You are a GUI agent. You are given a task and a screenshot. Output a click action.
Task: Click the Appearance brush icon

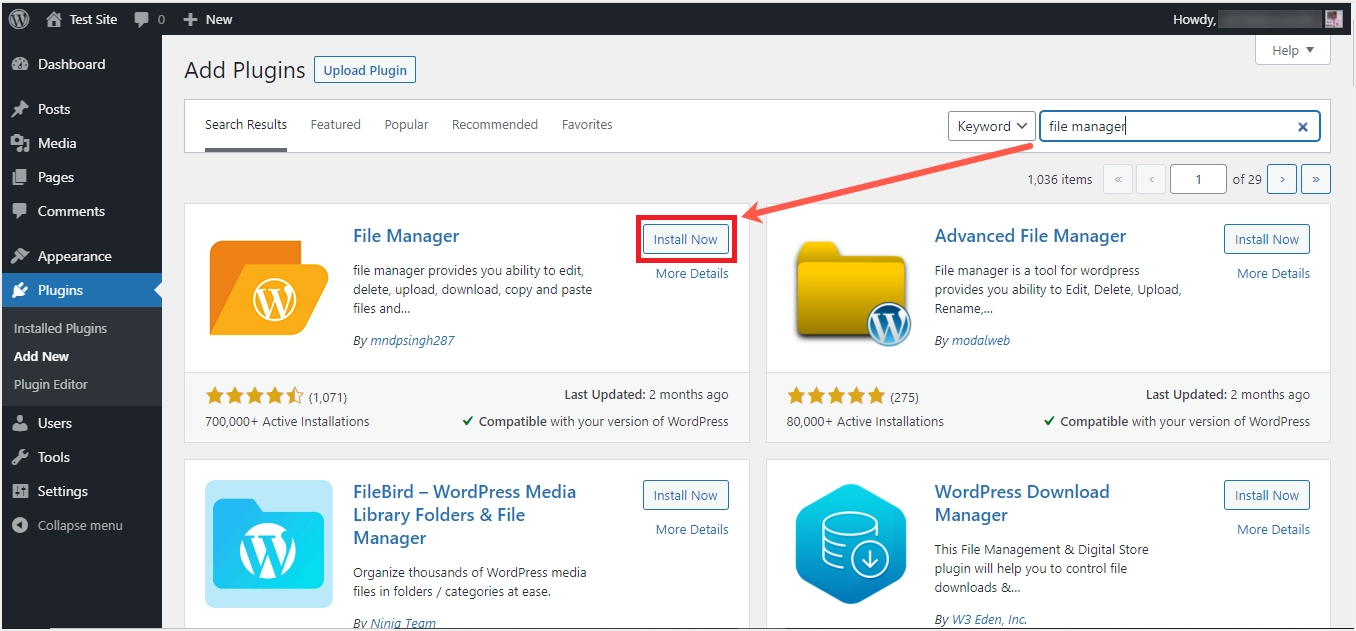pos(20,256)
